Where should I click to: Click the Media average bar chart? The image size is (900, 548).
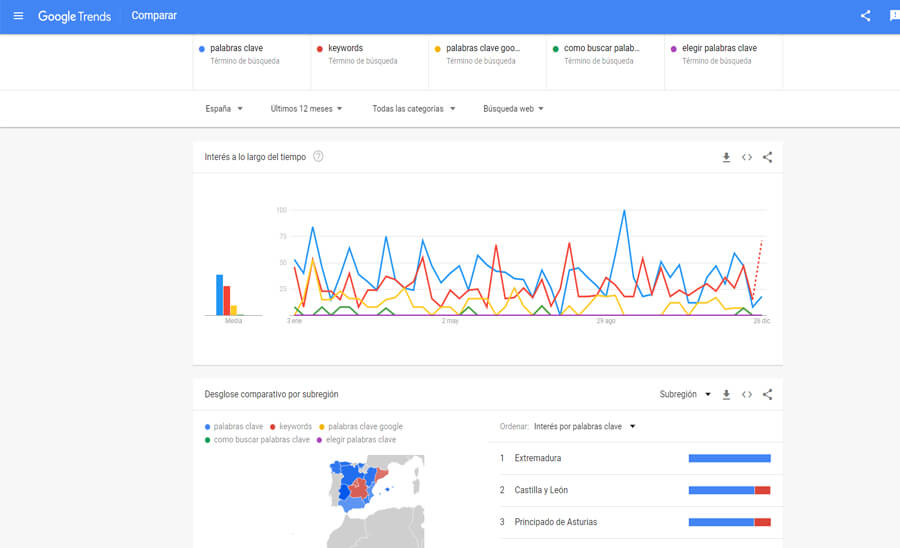233,295
